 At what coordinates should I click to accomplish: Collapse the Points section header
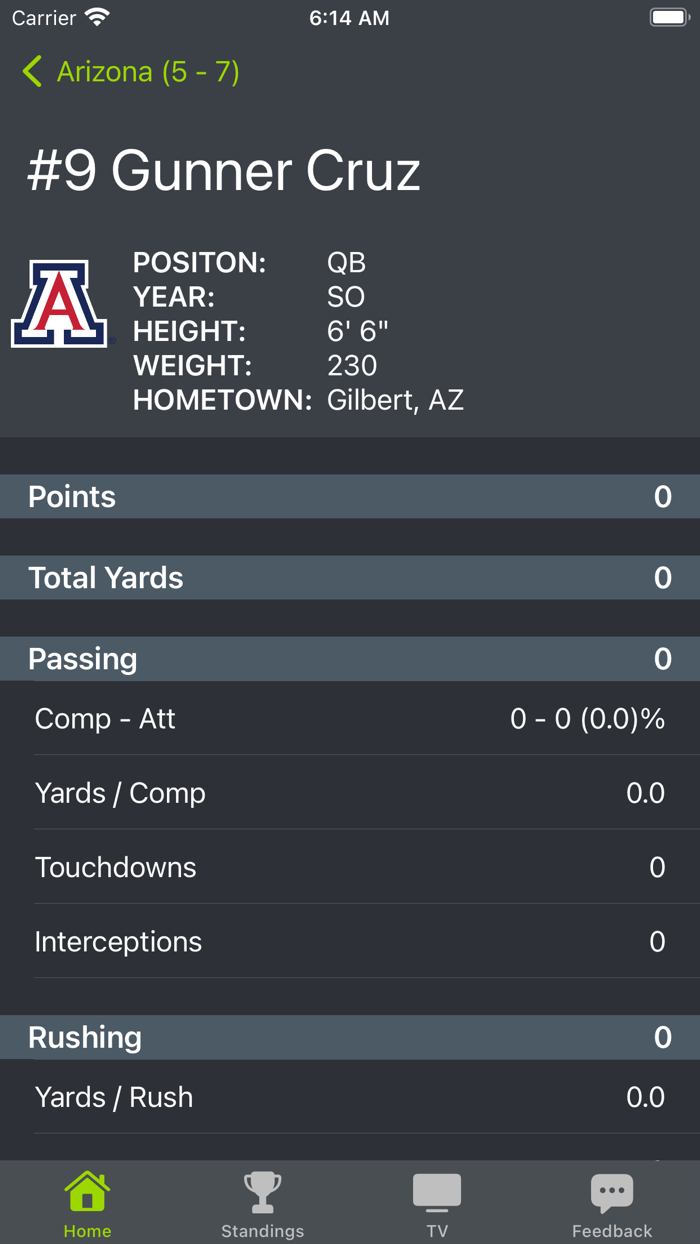[x=350, y=496]
